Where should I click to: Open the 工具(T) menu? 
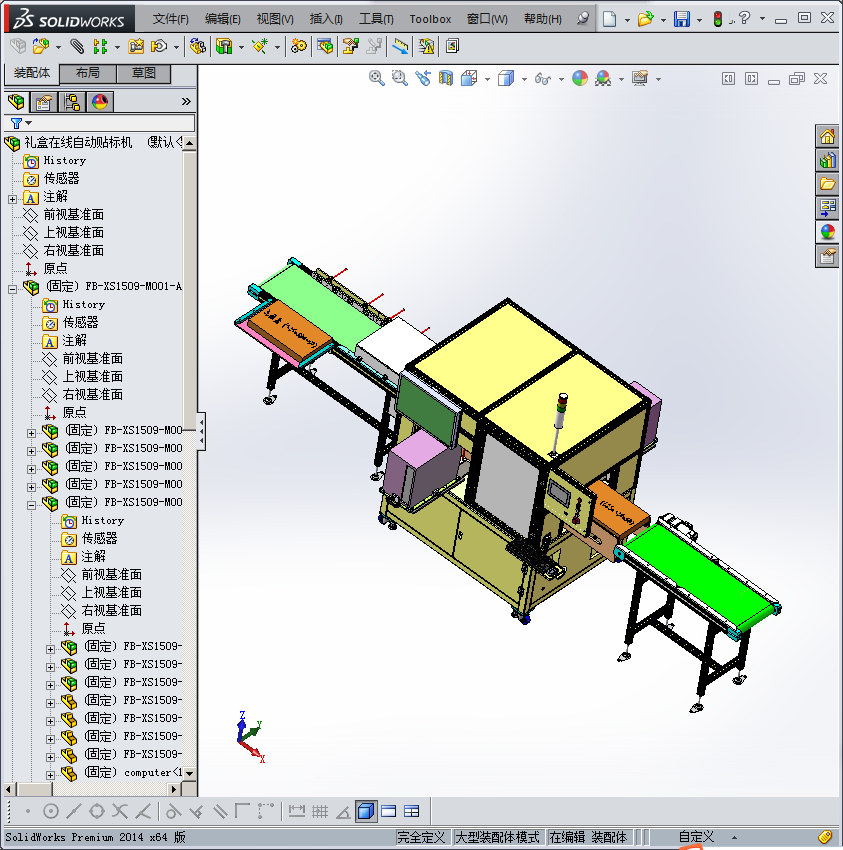point(376,19)
